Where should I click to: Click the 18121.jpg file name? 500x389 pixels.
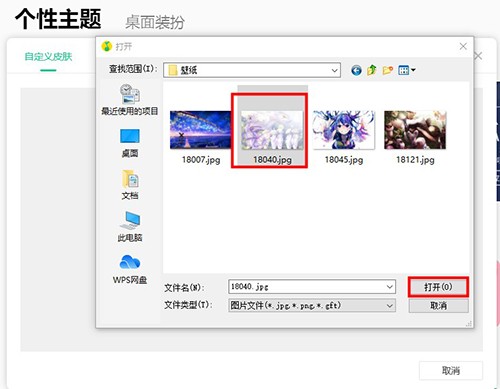415,160
